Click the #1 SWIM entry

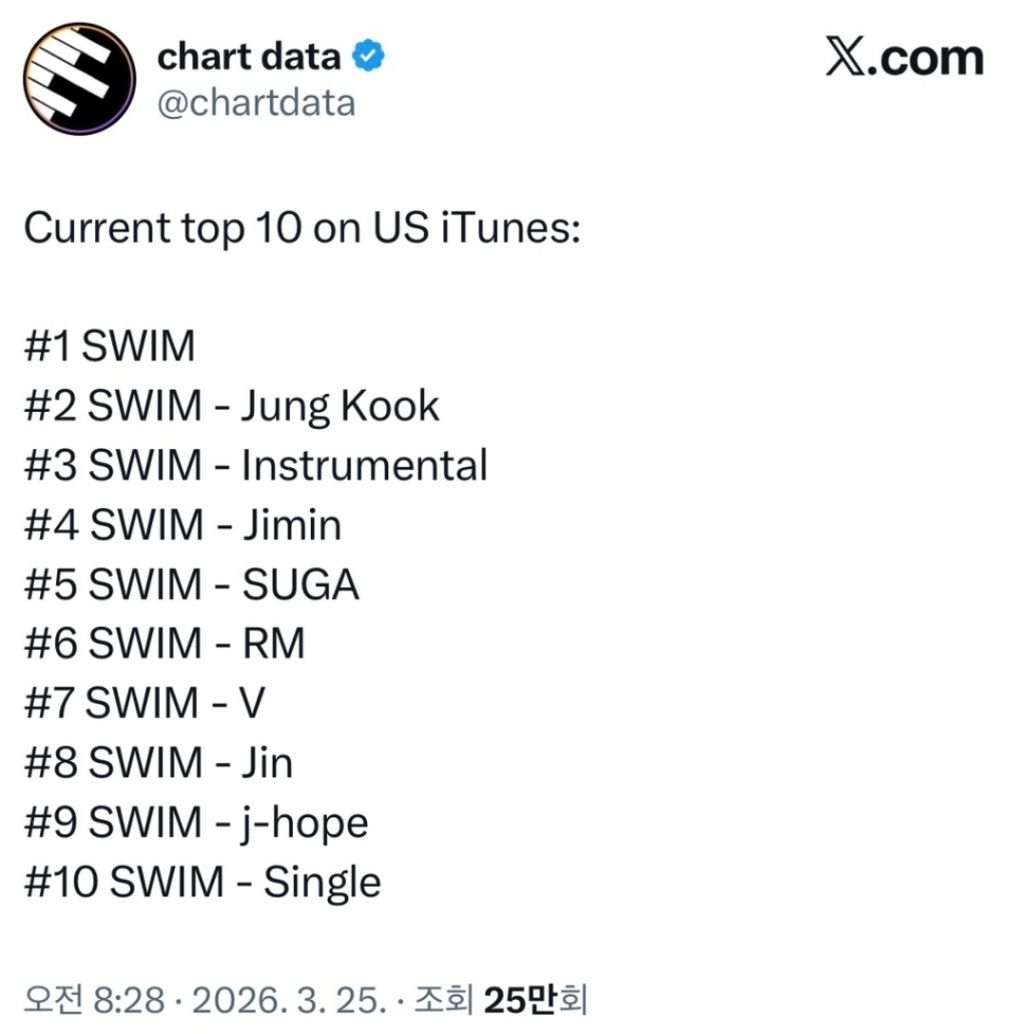(109, 346)
